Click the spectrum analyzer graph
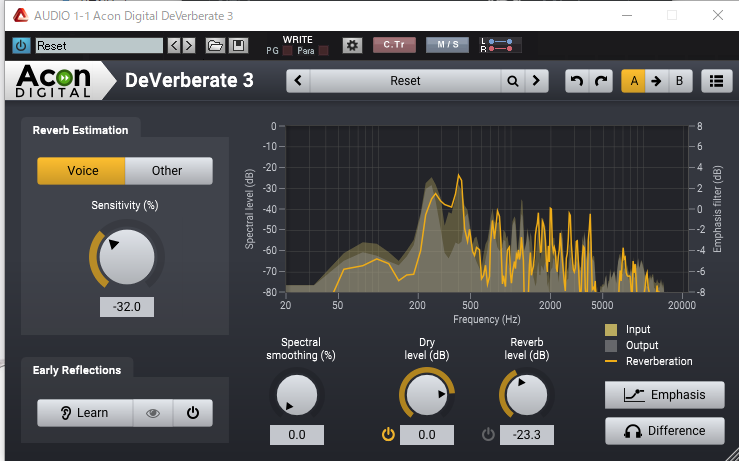Image resolution: width=739 pixels, height=461 pixels. [x=487, y=209]
